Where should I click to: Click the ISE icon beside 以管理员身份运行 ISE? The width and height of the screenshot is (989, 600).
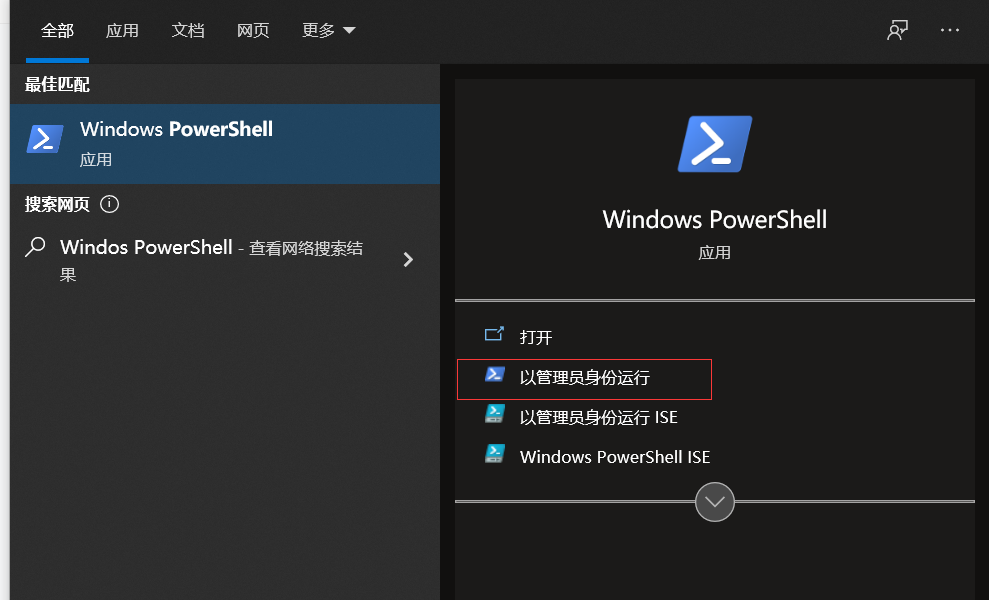(494, 417)
